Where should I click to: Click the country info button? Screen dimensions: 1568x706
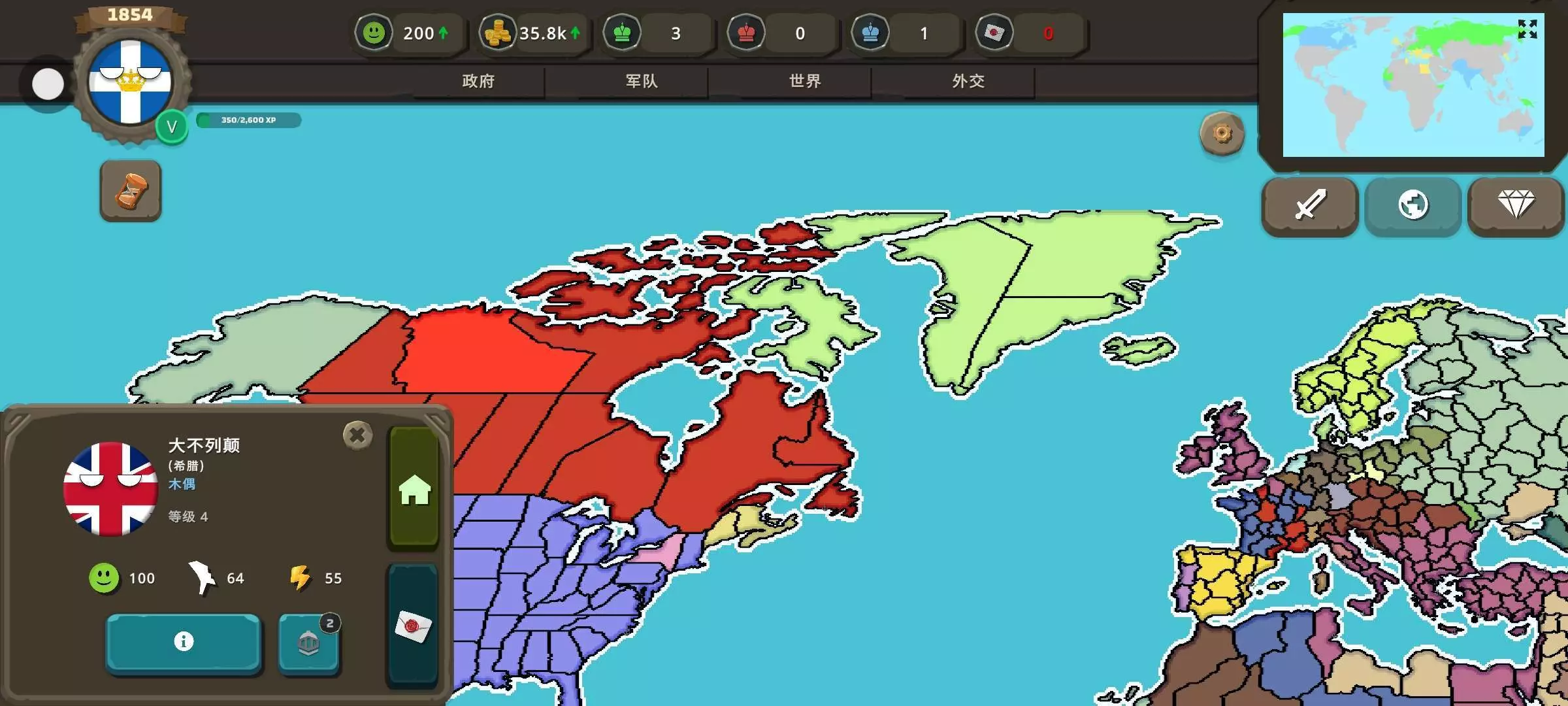[184, 642]
